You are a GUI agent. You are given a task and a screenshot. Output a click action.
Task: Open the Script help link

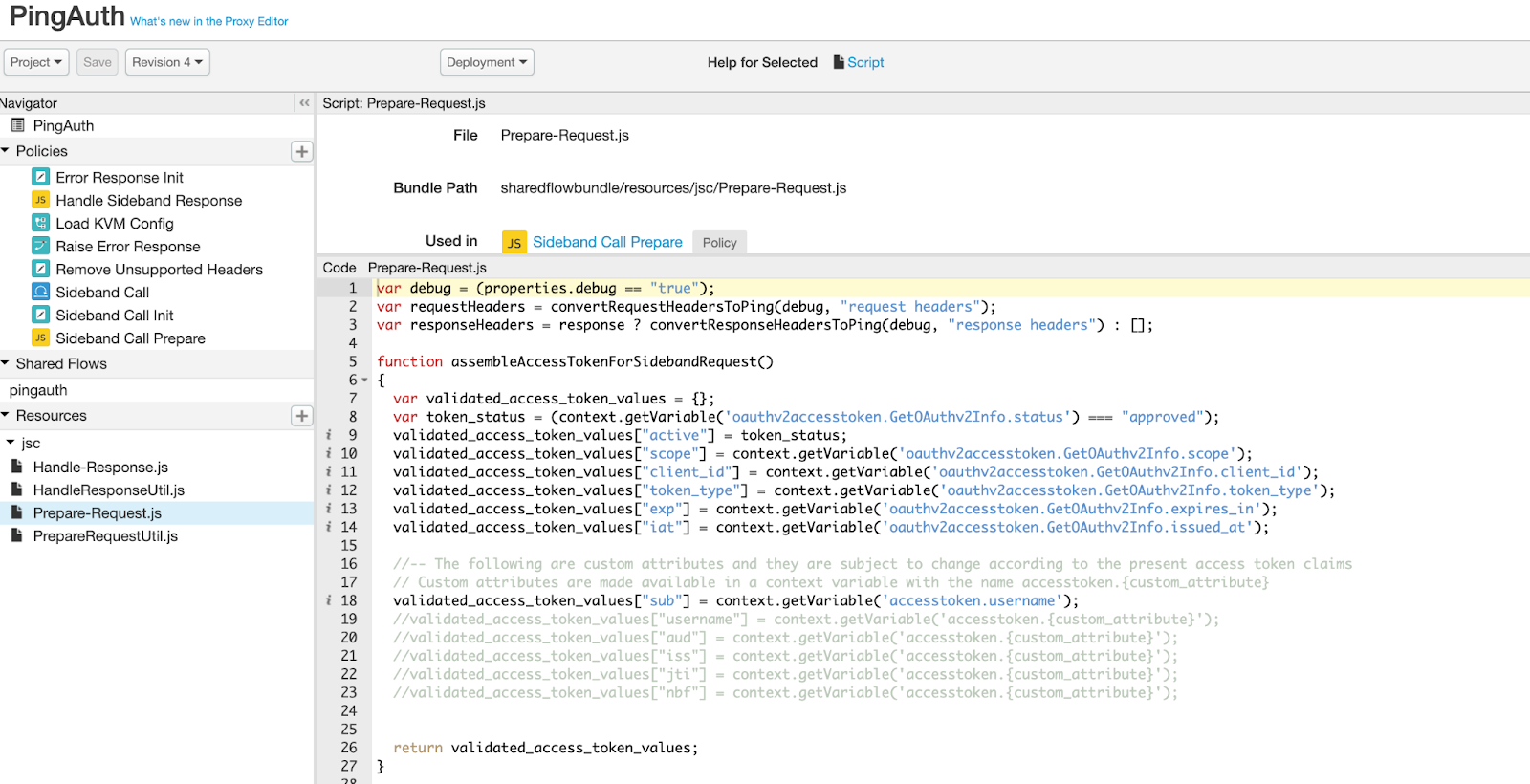tap(865, 62)
